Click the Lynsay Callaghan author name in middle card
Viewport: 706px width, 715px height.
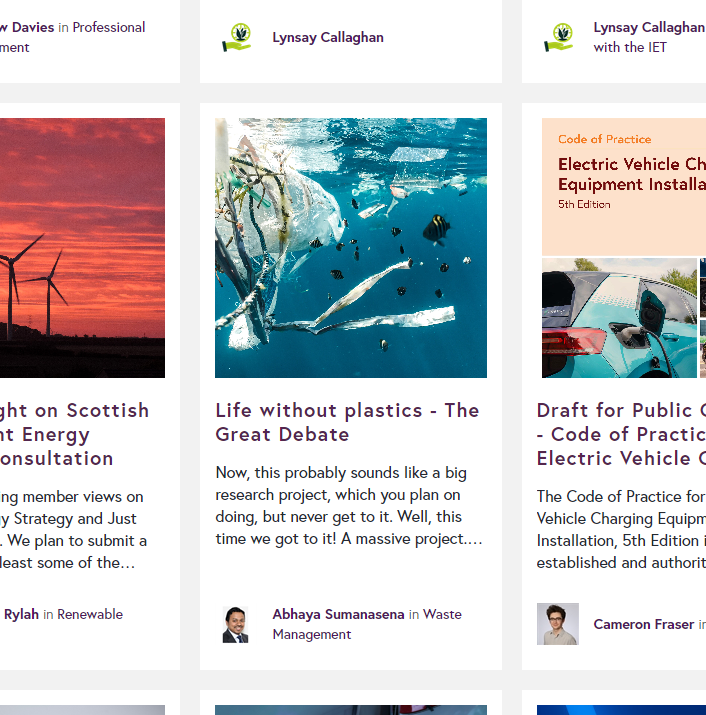[328, 37]
